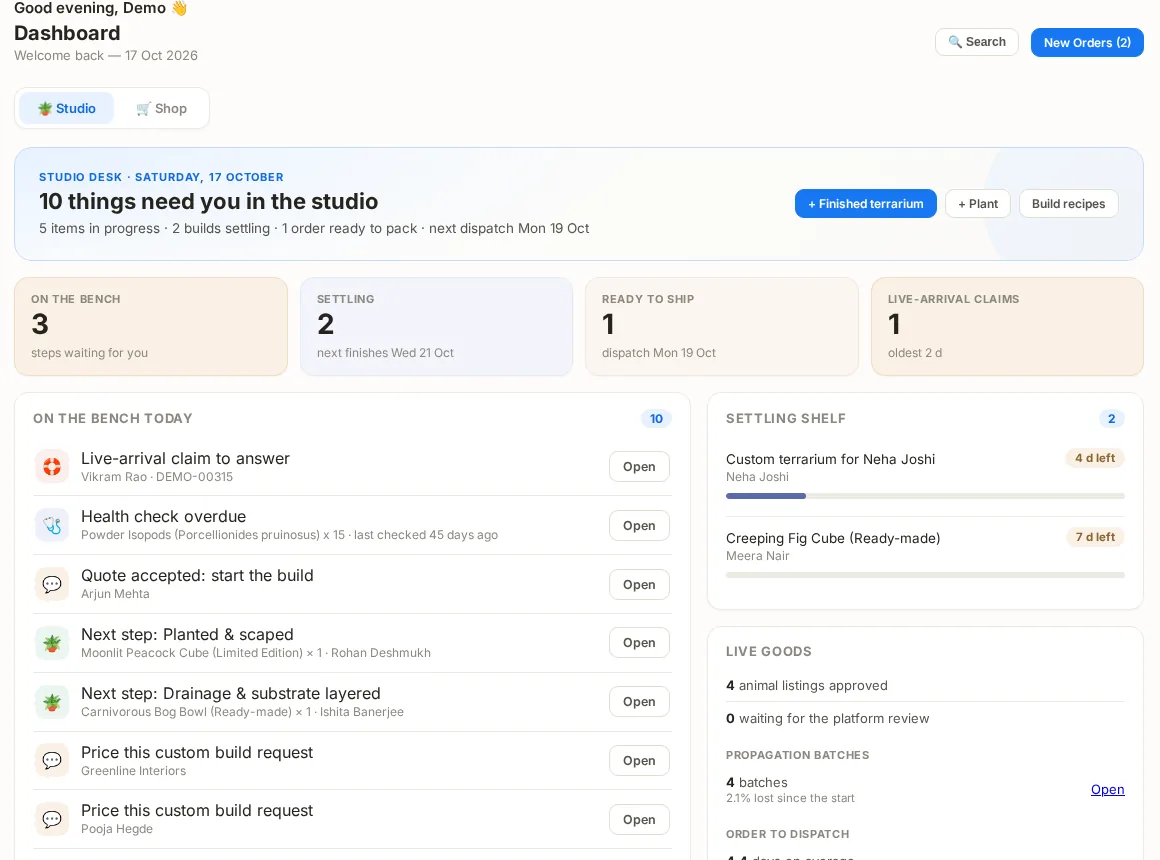Click the Settling Shelf count badge
This screenshot has width=1160, height=860.
click(x=1111, y=419)
